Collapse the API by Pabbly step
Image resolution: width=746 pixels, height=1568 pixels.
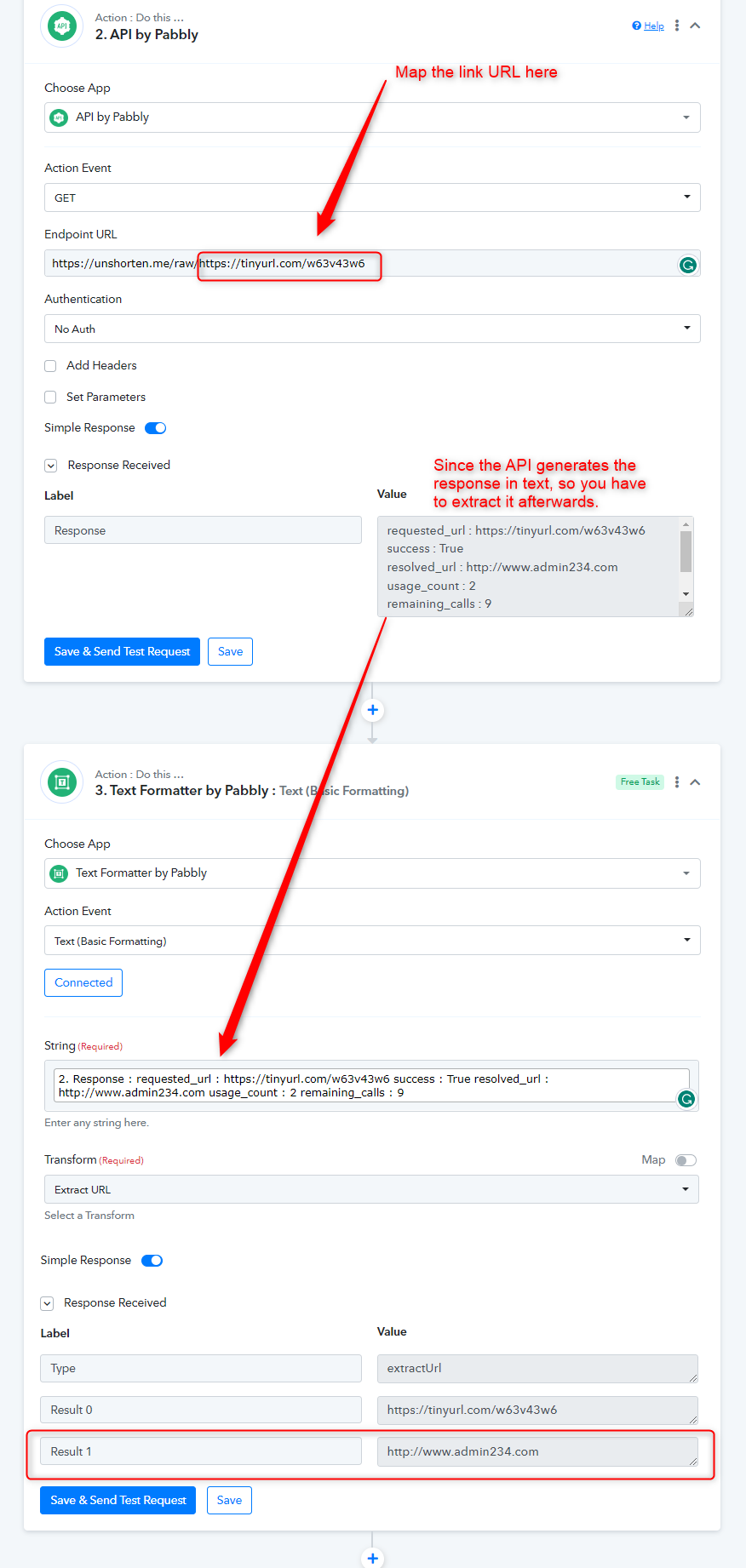pos(695,26)
